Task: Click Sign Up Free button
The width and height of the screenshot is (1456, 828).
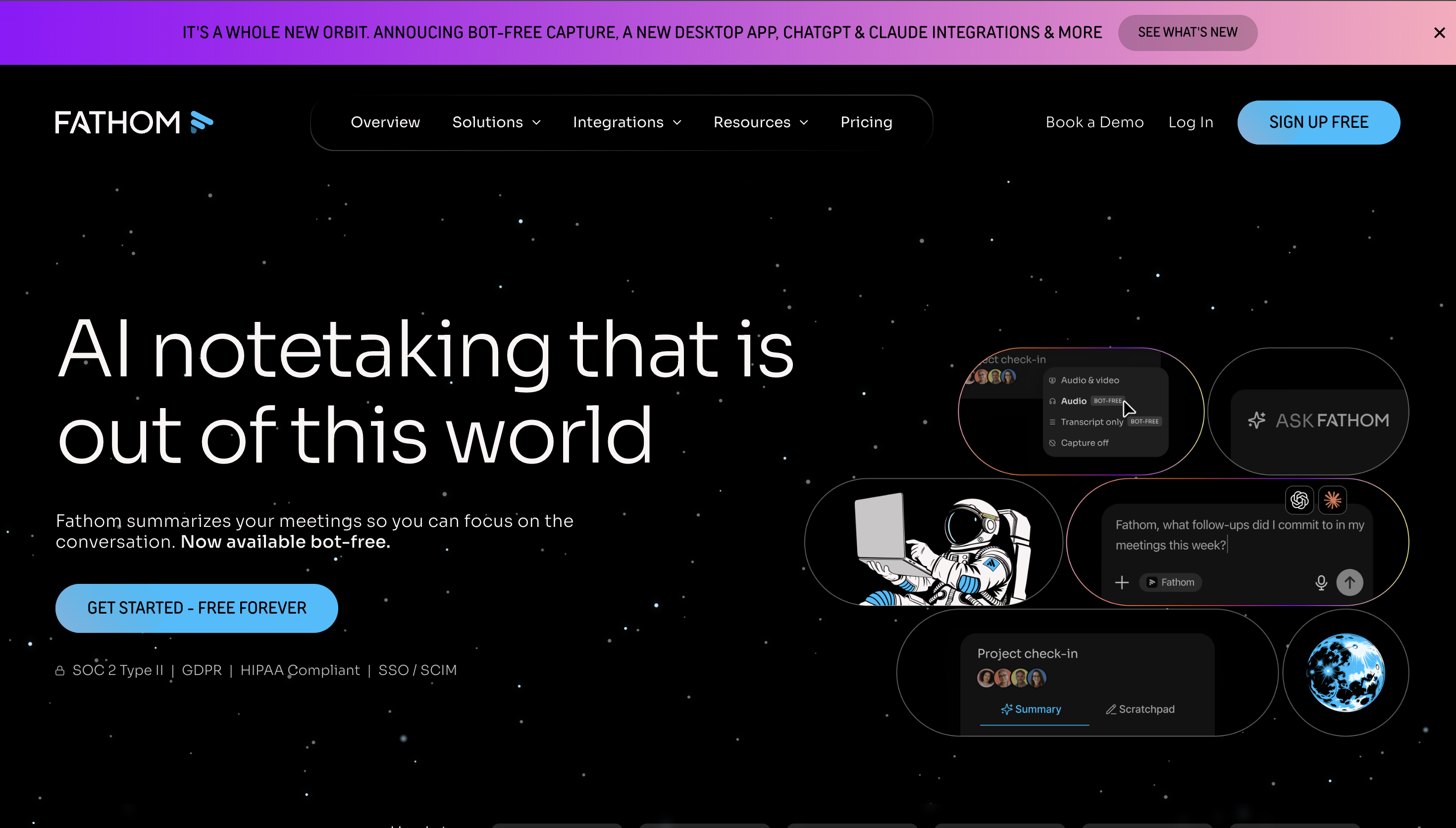Action: [1318, 122]
